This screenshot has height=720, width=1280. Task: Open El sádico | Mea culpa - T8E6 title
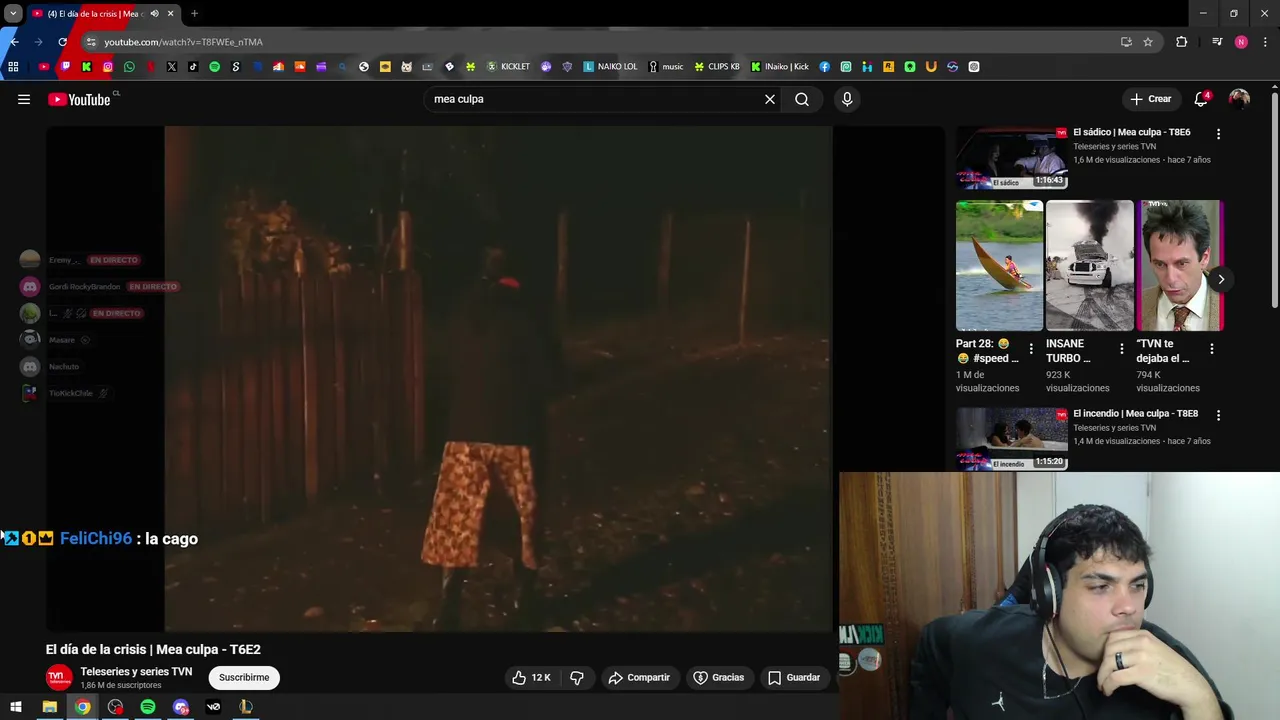pos(1131,132)
